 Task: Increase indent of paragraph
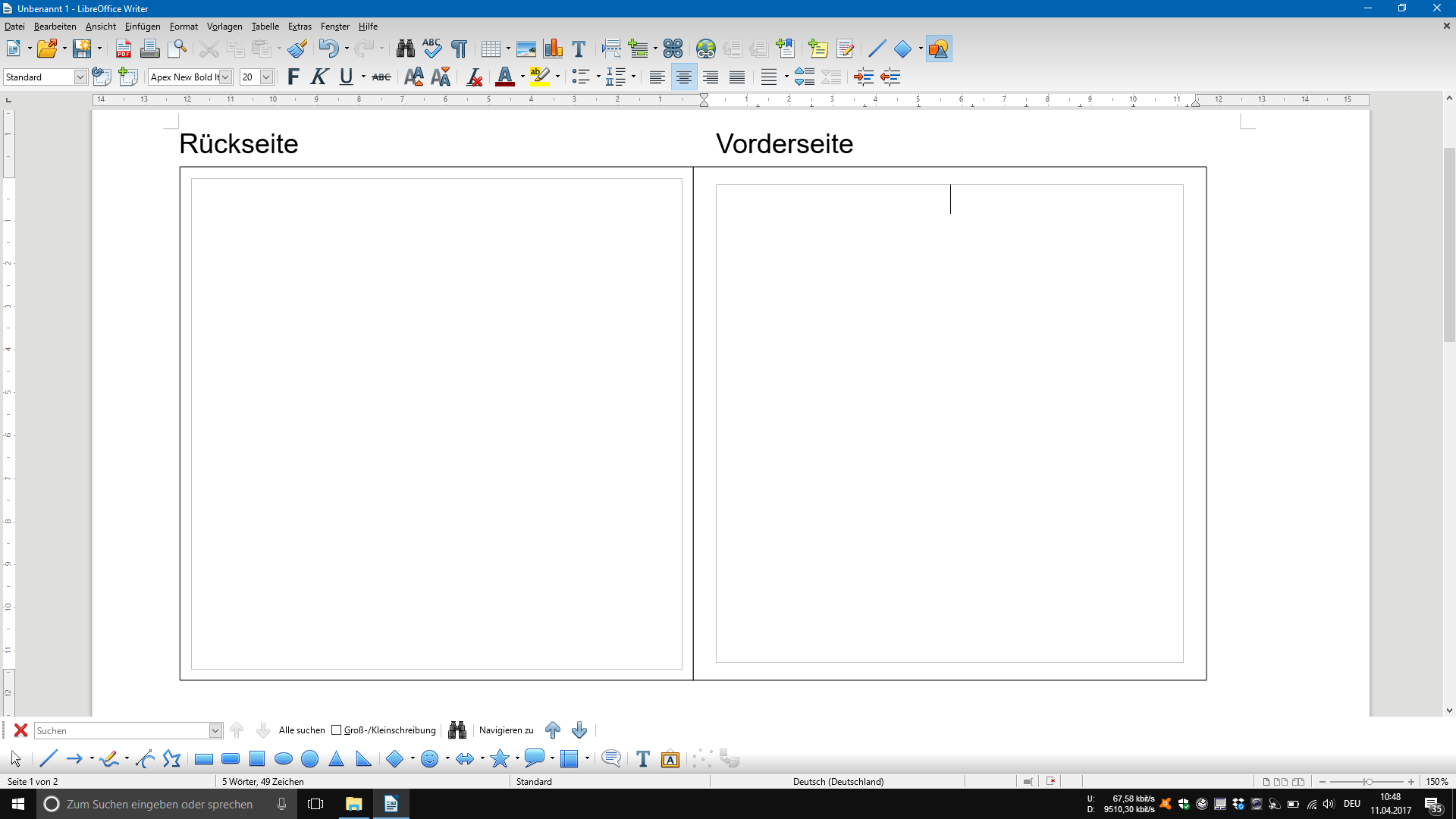(864, 77)
